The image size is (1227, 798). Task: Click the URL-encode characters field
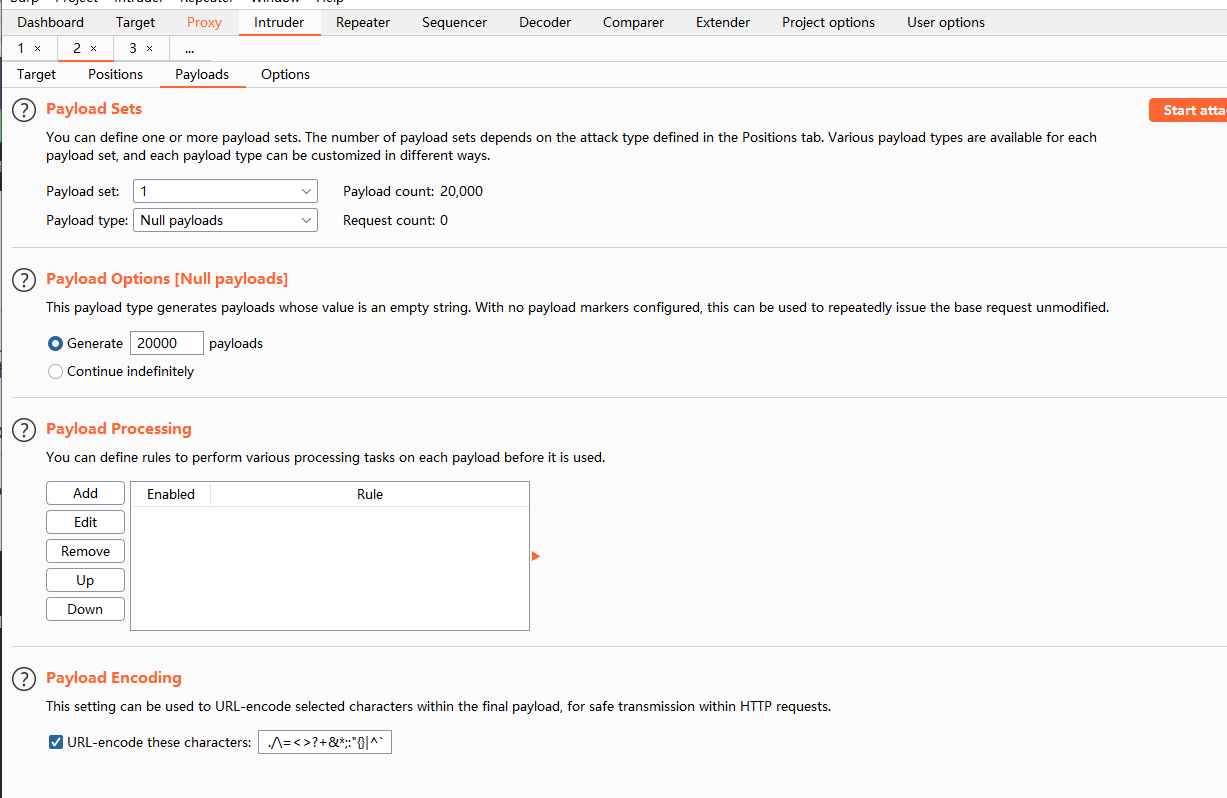tap(325, 742)
